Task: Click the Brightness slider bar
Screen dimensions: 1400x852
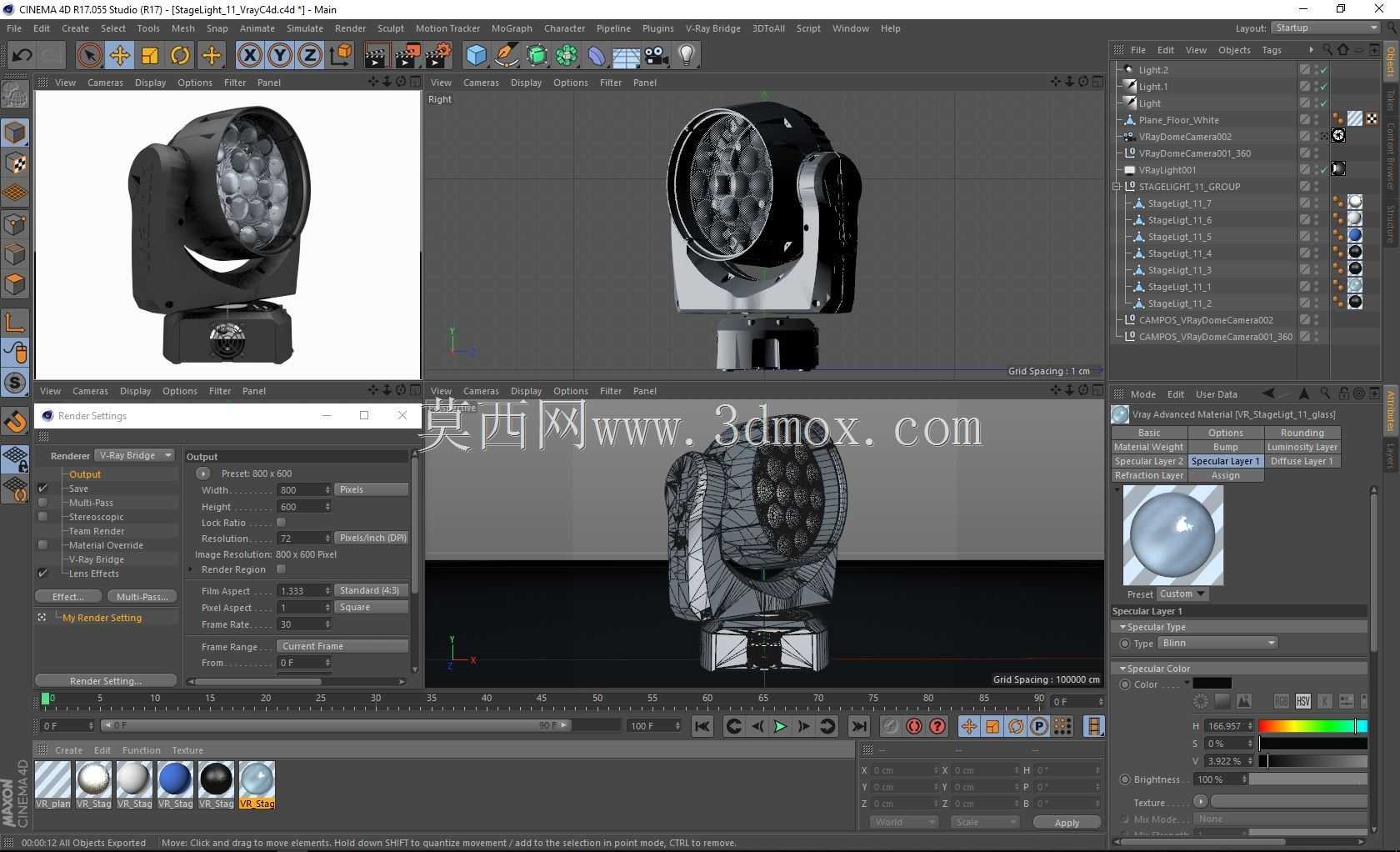Action: [x=1307, y=779]
